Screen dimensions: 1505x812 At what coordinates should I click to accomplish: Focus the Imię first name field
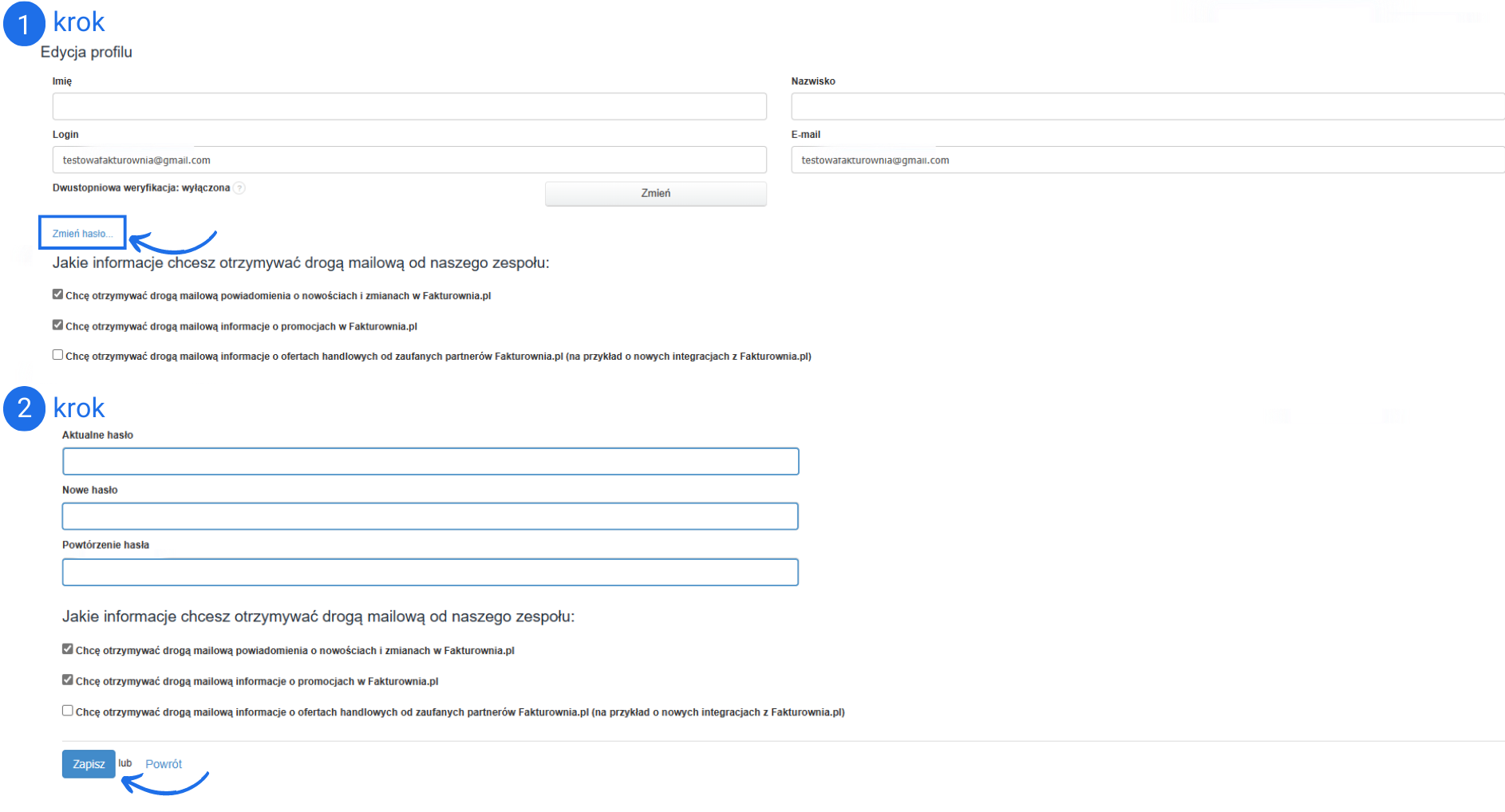[409, 107]
